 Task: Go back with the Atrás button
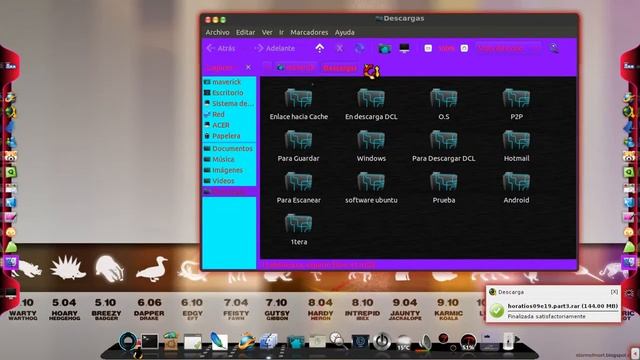coord(221,48)
